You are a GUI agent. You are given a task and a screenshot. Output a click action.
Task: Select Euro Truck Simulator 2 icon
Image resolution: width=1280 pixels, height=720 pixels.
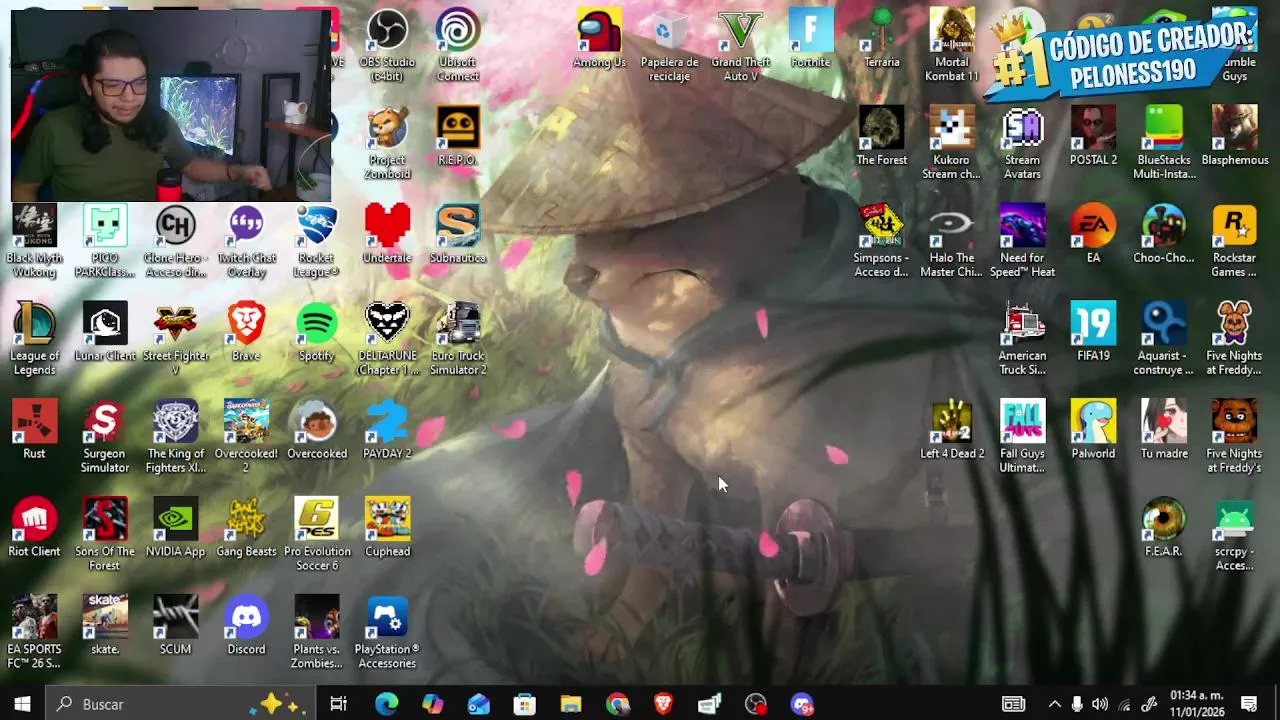click(458, 338)
